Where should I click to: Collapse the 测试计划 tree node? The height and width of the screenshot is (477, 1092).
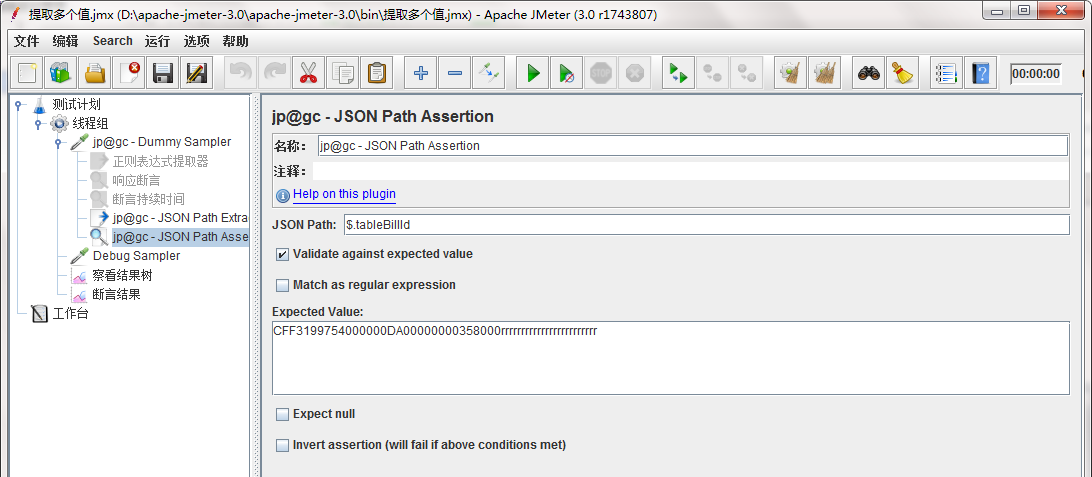point(20,105)
